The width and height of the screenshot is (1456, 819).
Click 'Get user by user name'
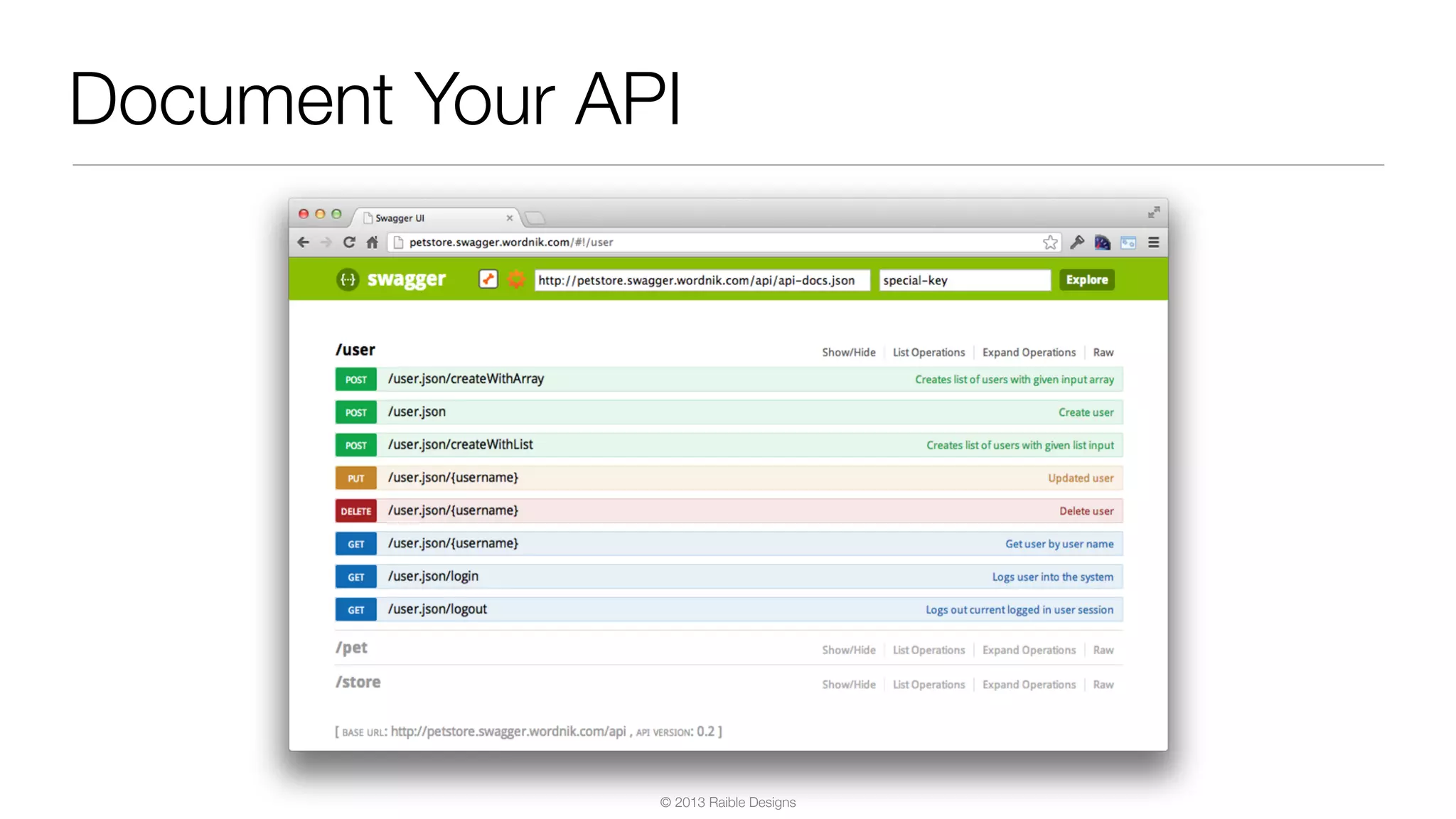click(1059, 544)
